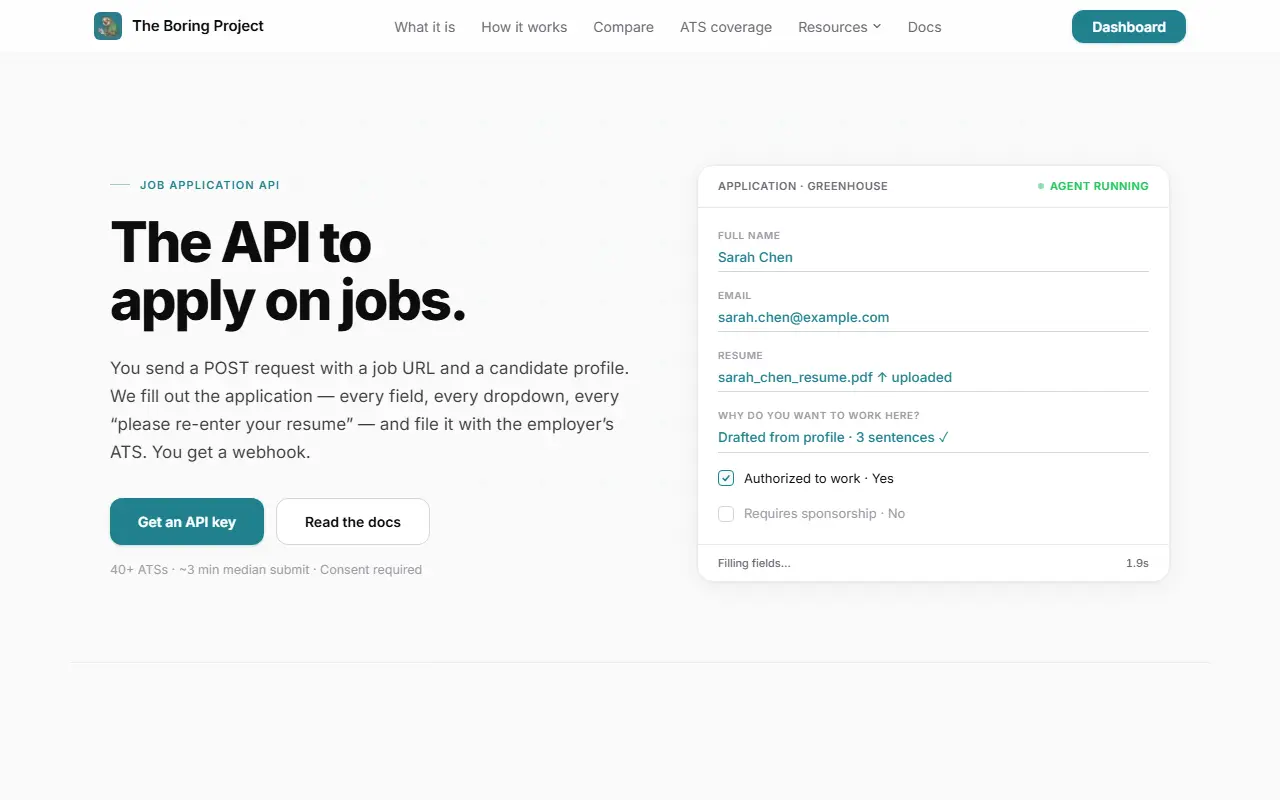Click APPLICATION · GREENHOUSE card header
Screen dimensions: 1280x800
coord(803,186)
